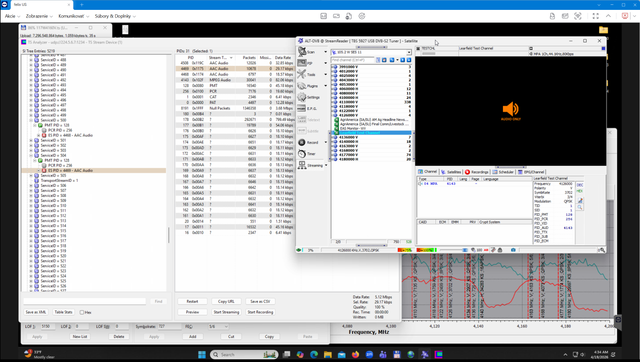Open Settings in the ALT-DVB sidebar
Image resolution: width=640 pixels, height=362 pixels.
tap(309, 97)
